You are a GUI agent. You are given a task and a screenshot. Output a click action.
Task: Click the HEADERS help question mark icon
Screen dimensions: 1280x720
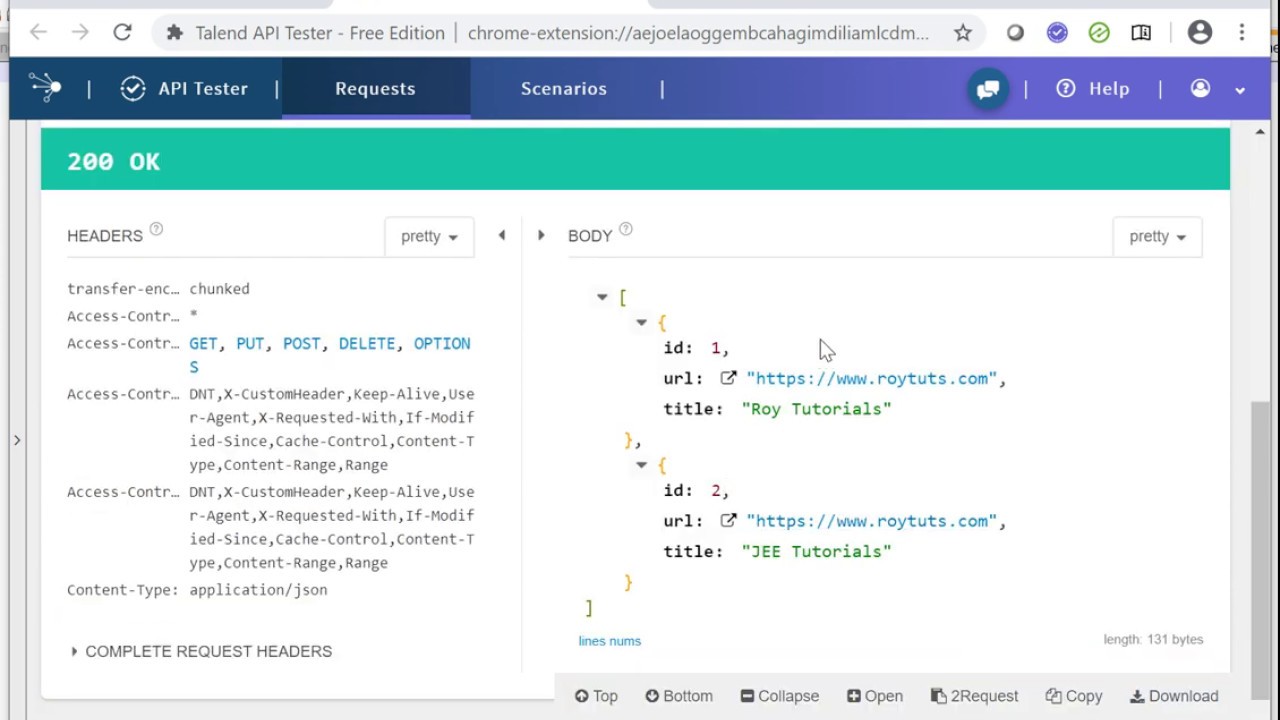156,230
